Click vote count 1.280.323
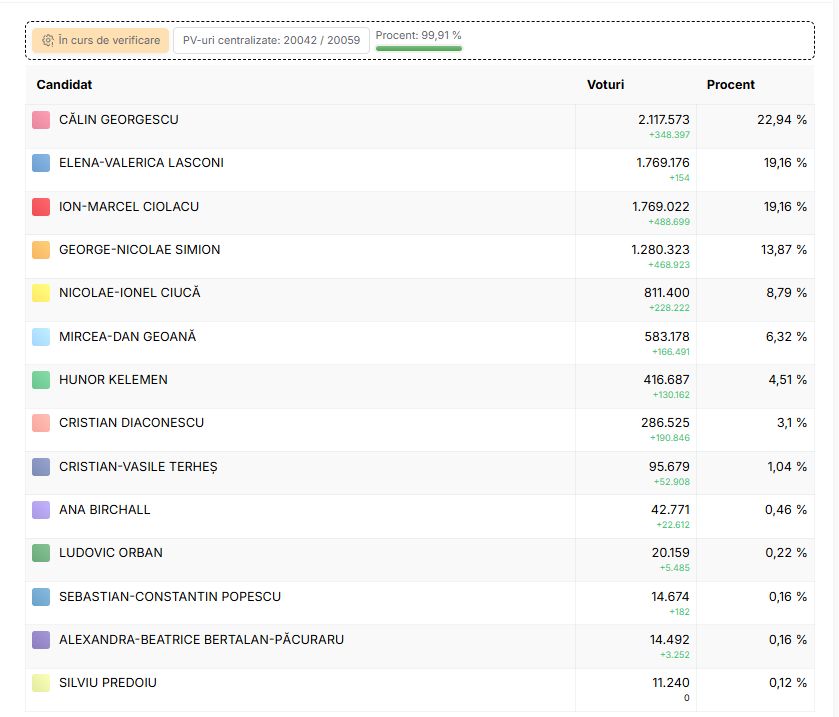839x717 pixels. click(x=660, y=250)
